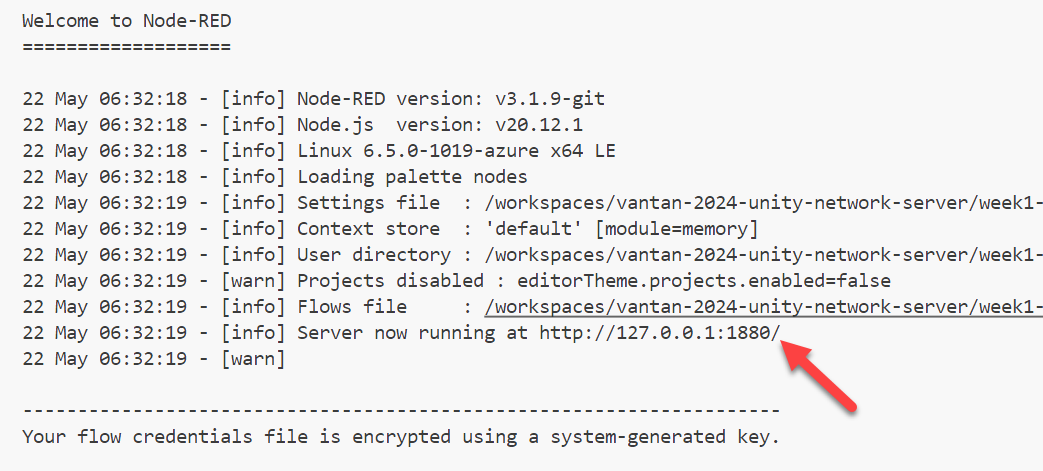The image size is (1043, 471).
Task: Click the Linux 6.5.0-1019-azure line
Action: [x=456, y=151]
